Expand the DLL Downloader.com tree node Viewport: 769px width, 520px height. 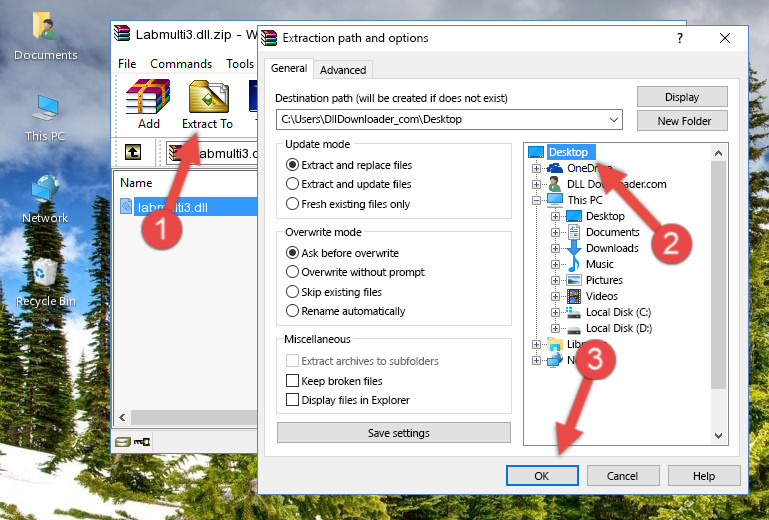click(x=536, y=184)
